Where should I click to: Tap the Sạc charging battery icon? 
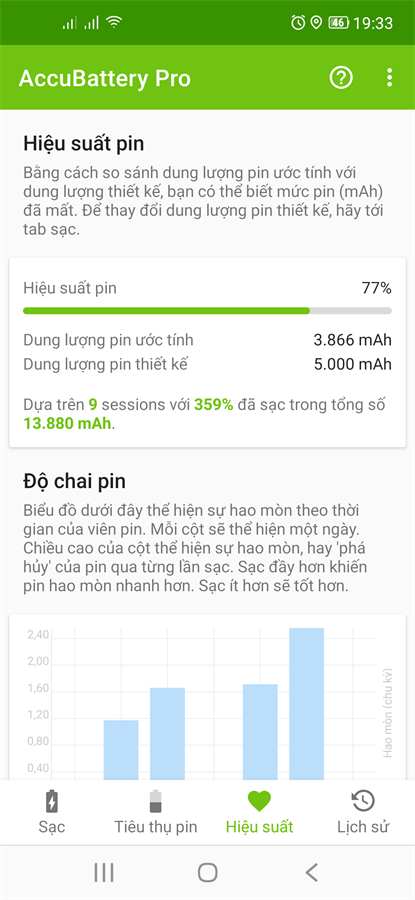(x=52, y=801)
